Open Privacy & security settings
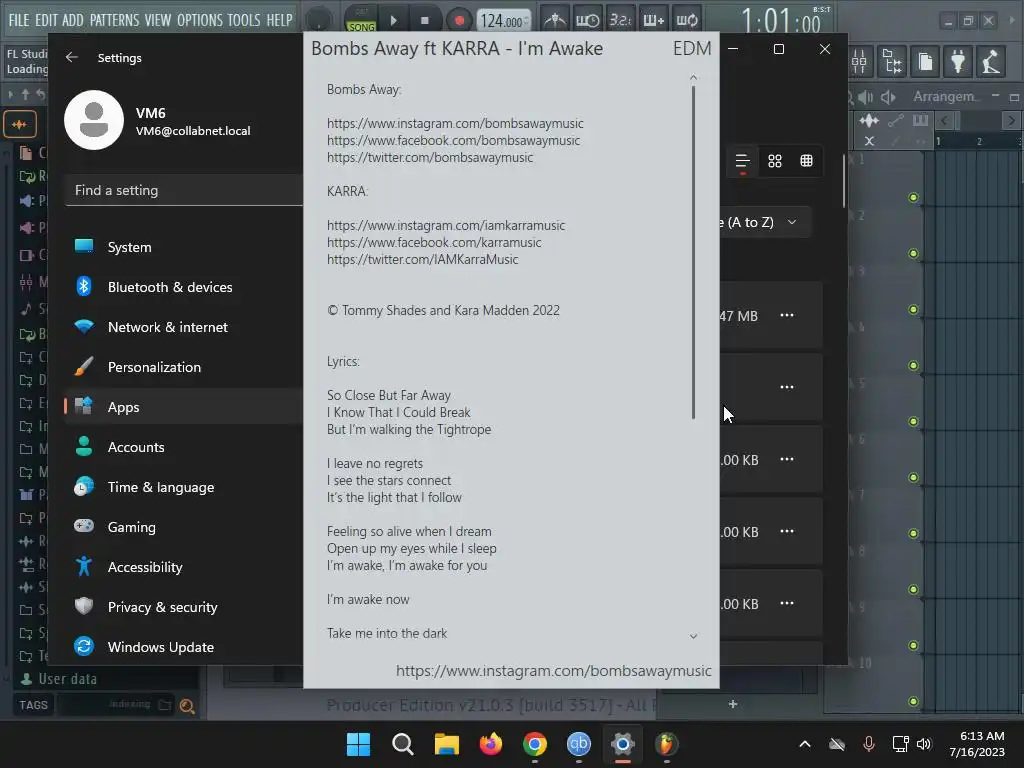 pyautogui.click(x=183, y=607)
